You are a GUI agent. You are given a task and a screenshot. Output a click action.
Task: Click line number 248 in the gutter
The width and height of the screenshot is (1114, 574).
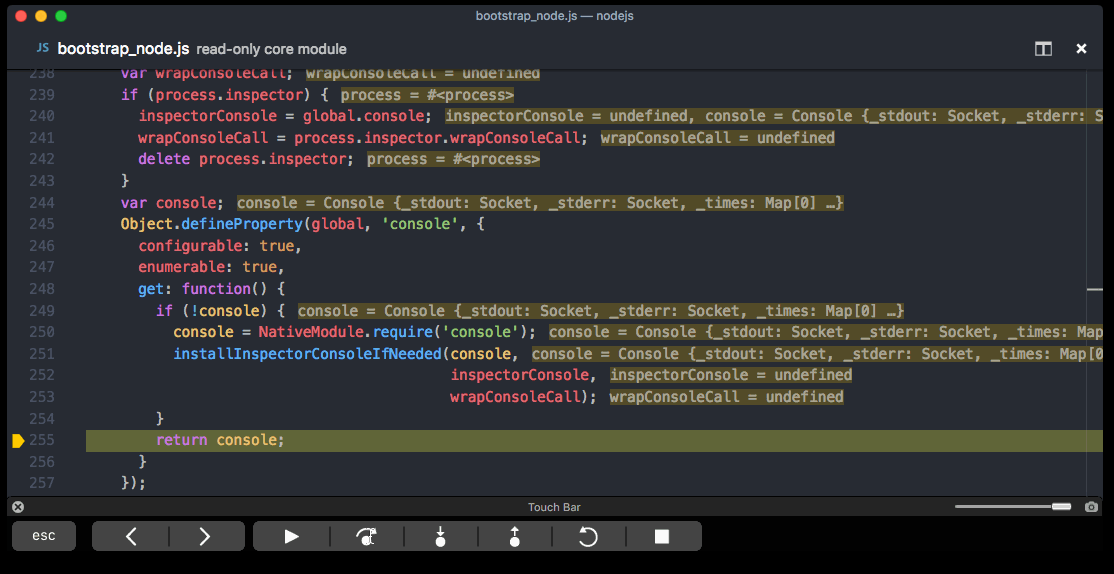pyautogui.click(x=42, y=289)
